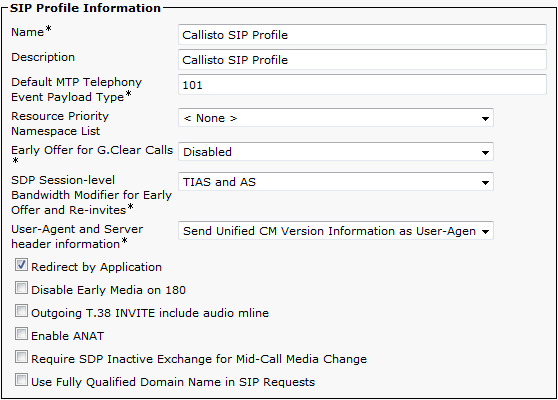
Task: Expand the Early Offer for G.Clear Calls dropdown
Action: pos(336,152)
